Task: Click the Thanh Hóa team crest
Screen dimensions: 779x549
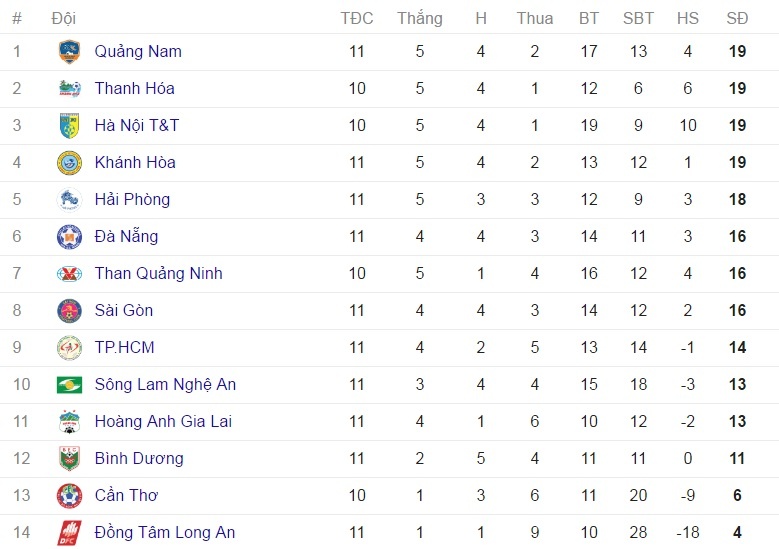Action: coord(69,88)
